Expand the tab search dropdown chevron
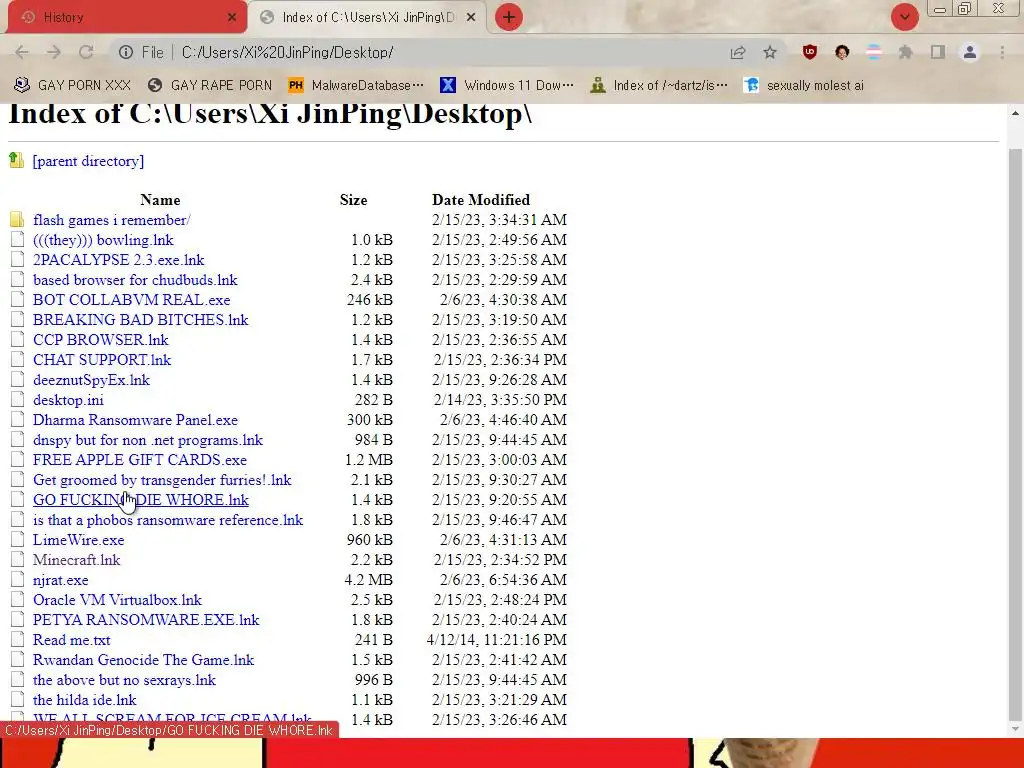The width and height of the screenshot is (1024, 768). [904, 17]
